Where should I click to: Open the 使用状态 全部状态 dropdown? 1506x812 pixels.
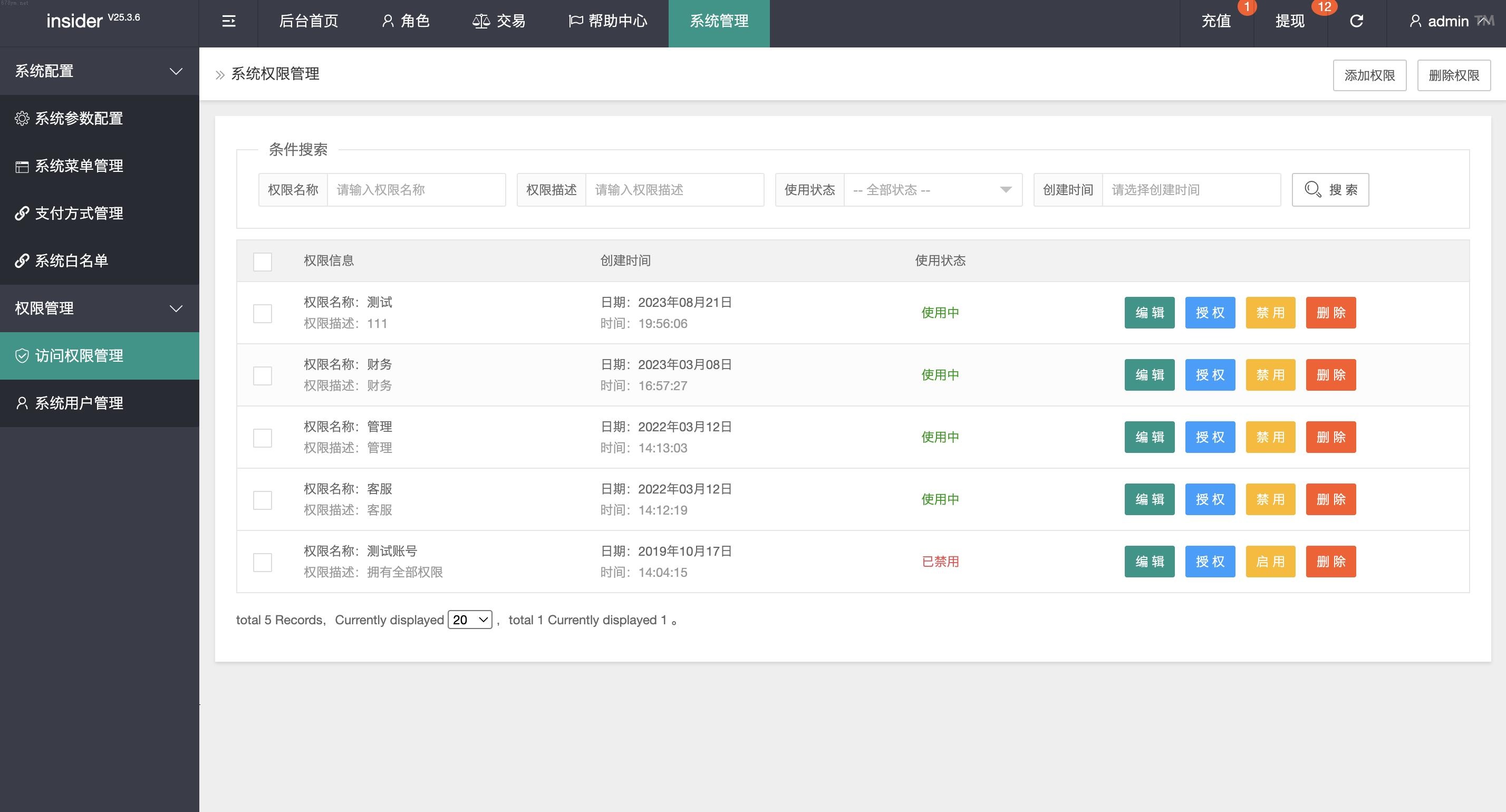(x=932, y=190)
